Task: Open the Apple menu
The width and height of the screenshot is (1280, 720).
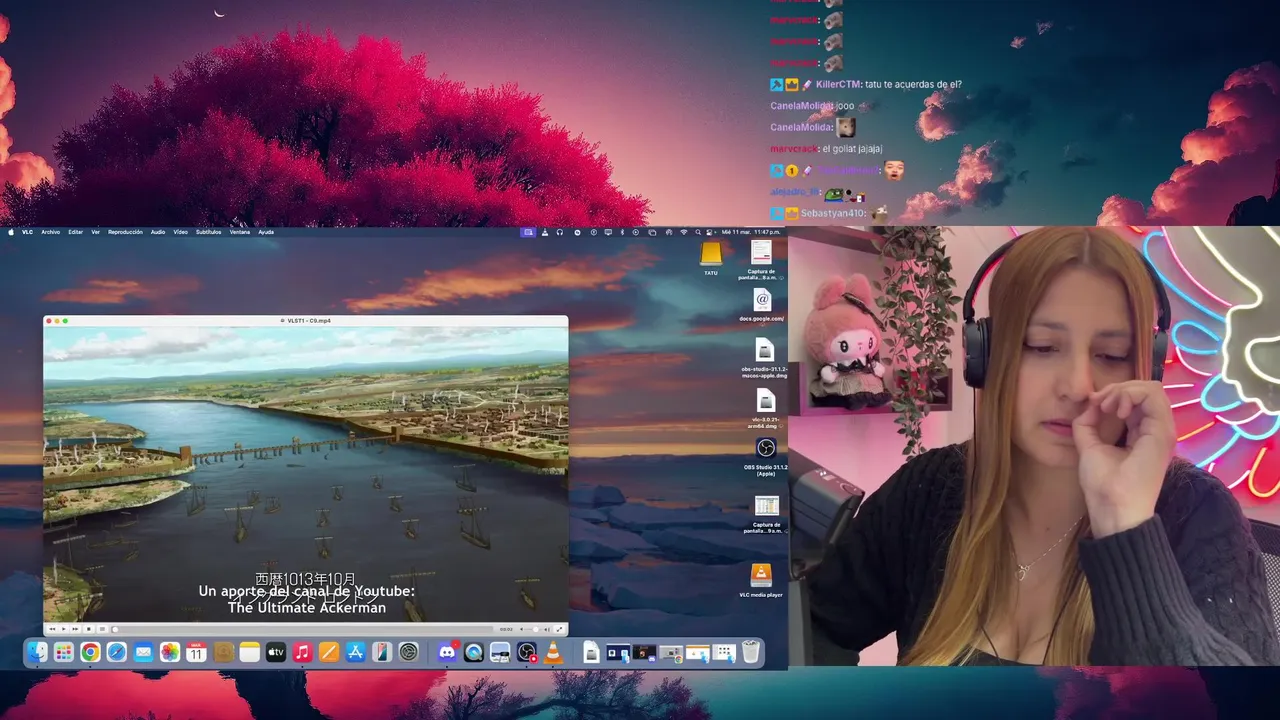Action: click(x=11, y=232)
